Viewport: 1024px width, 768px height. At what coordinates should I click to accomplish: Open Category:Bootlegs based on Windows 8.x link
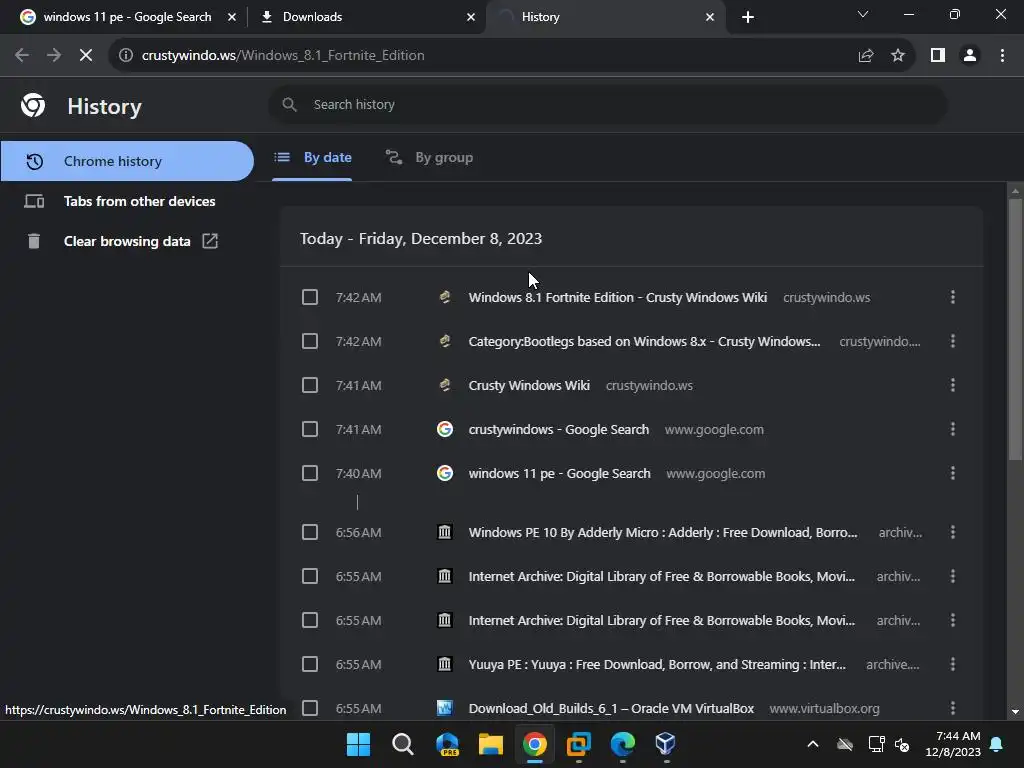click(x=645, y=341)
